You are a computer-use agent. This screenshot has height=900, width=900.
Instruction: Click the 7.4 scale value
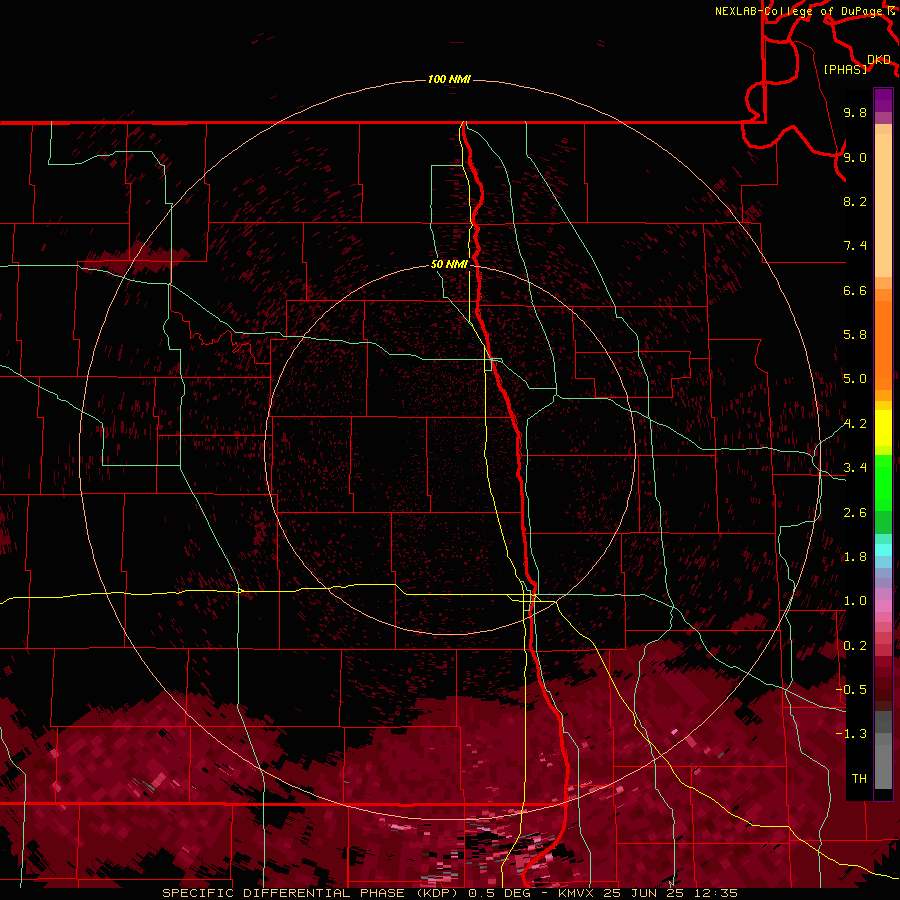[x=855, y=246]
